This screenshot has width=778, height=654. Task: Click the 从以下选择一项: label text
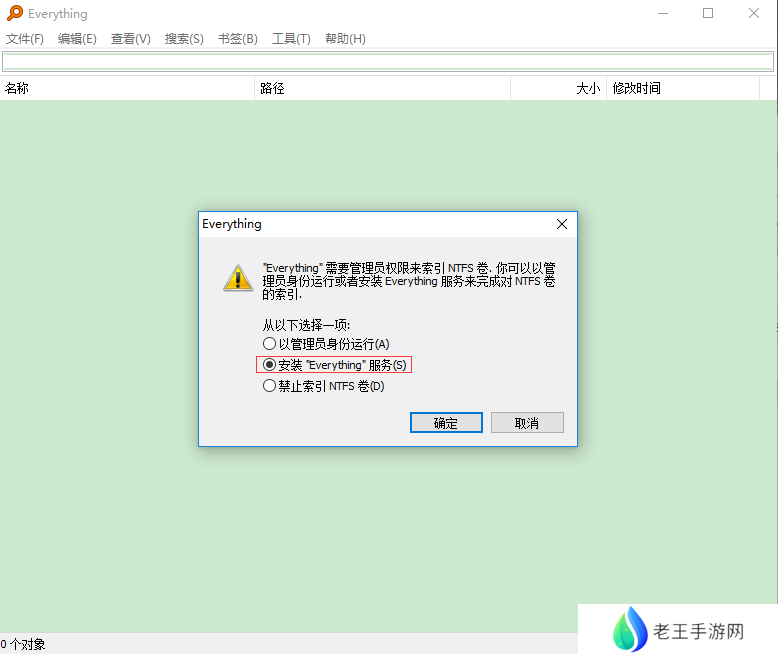306,325
